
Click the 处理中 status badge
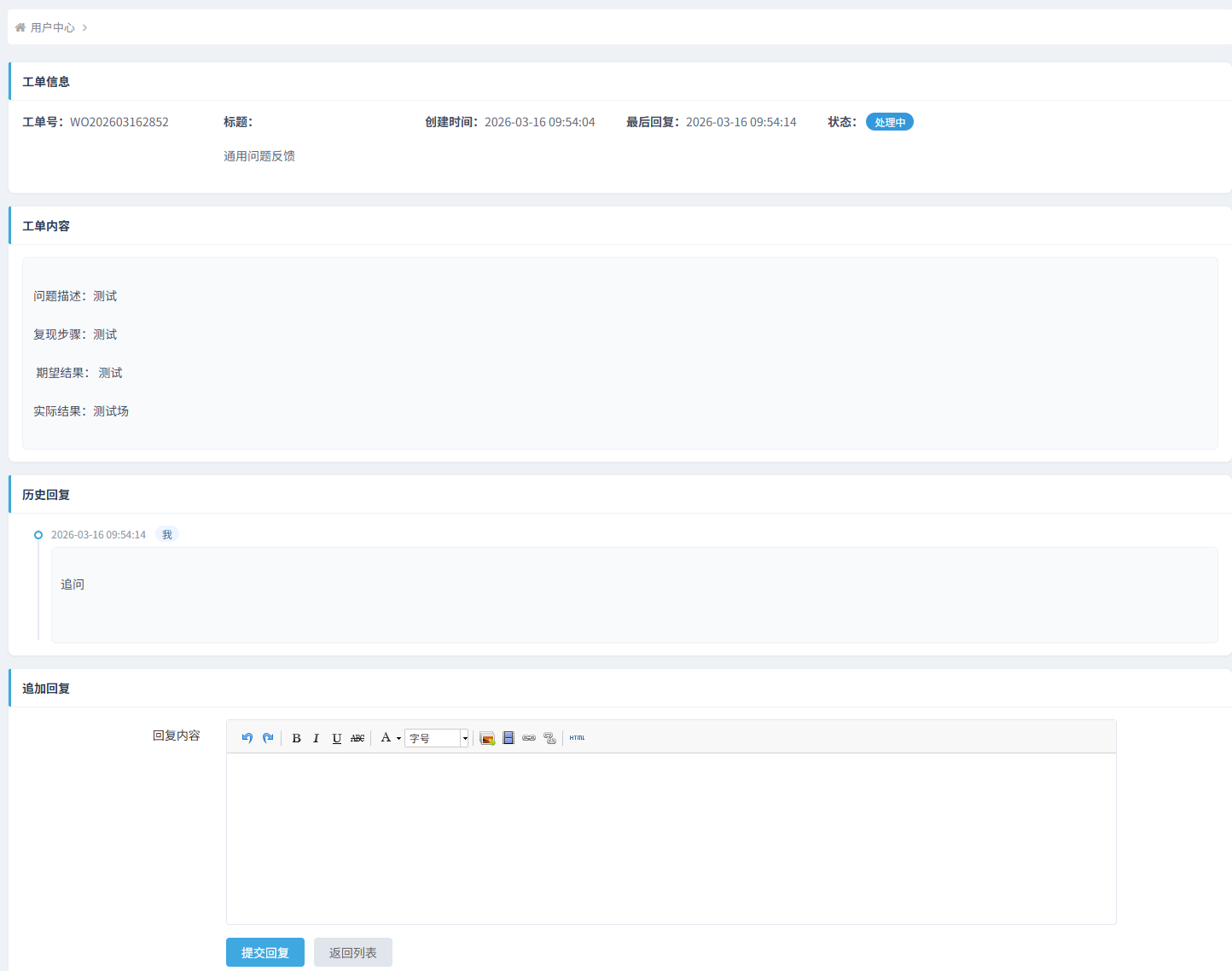889,122
